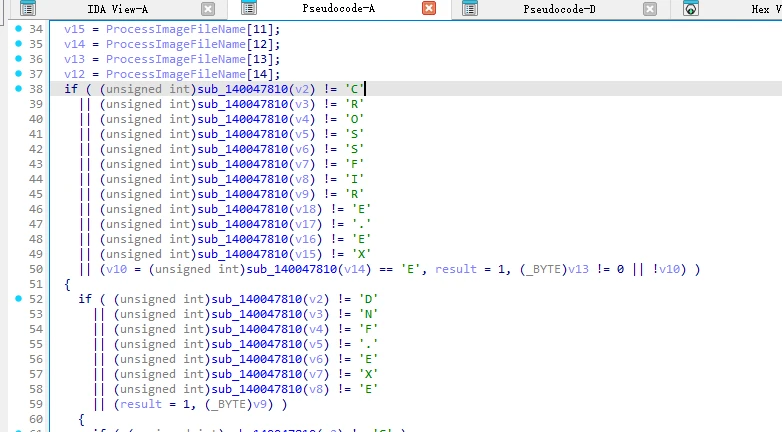The height and width of the screenshot is (432, 782).
Task: Click ProcessImageFileName on line 35
Action: 176,44
